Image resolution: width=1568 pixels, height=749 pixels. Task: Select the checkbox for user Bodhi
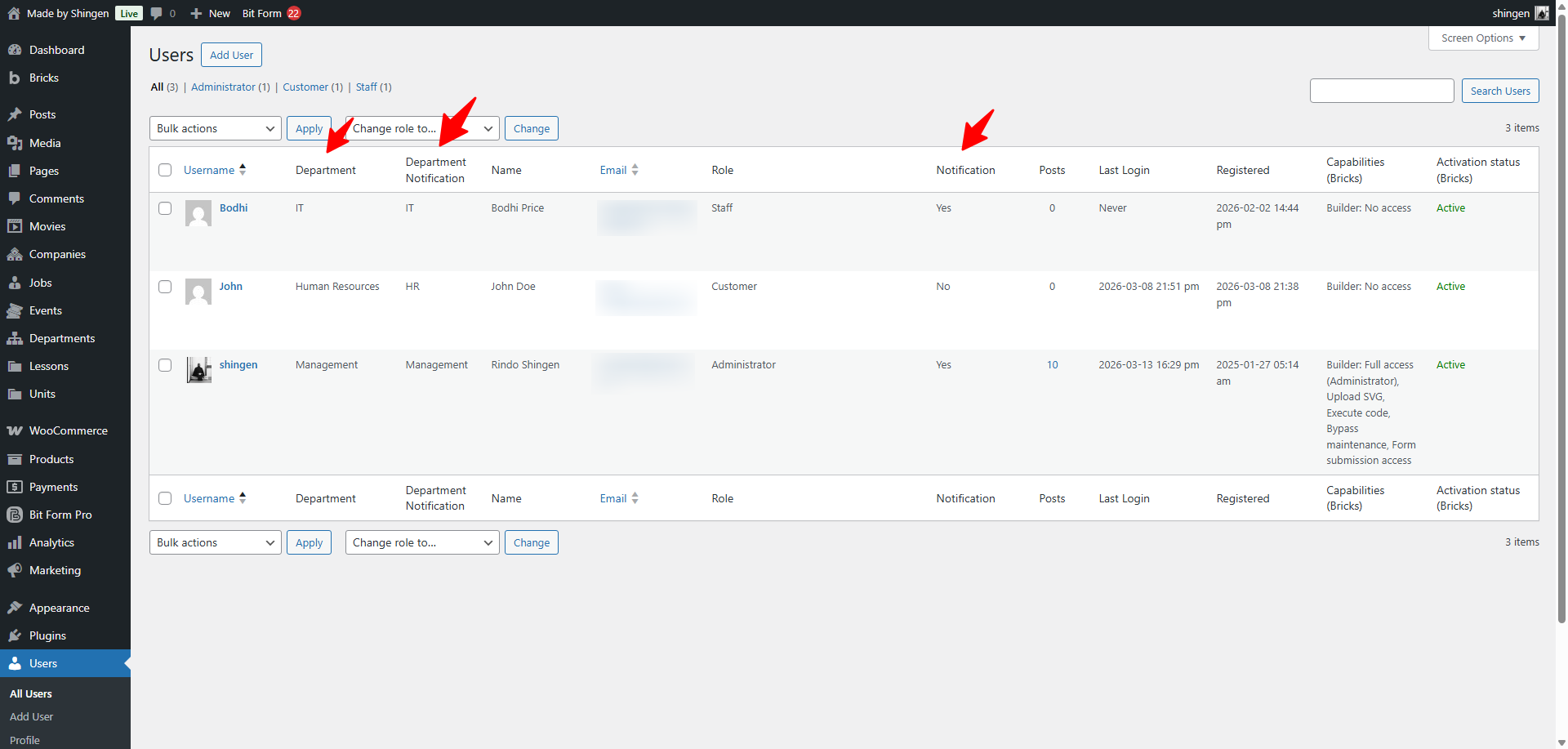pos(165,208)
